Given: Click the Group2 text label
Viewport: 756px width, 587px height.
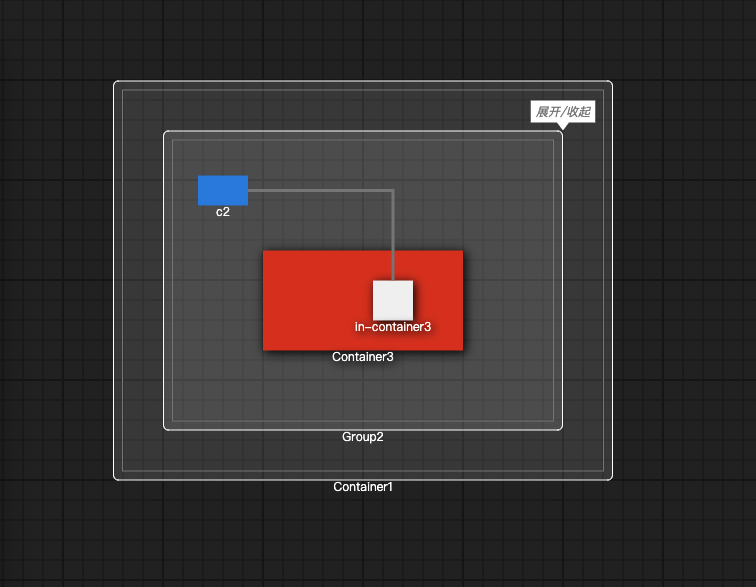Looking at the screenshot, I should pyautogui.click(x=363, y=437).
